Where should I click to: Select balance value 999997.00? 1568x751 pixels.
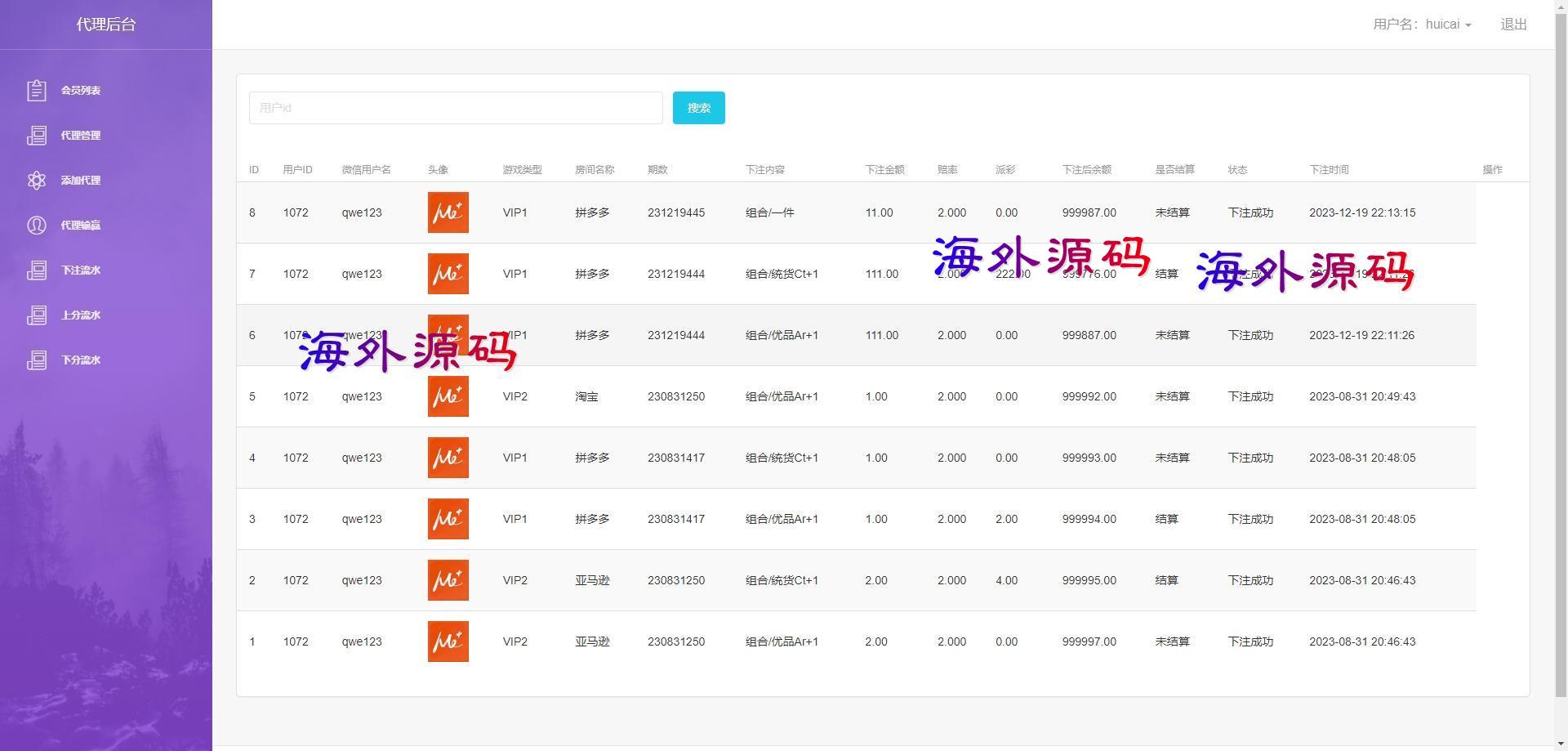pyautogui.click(x=1089, y=641)
